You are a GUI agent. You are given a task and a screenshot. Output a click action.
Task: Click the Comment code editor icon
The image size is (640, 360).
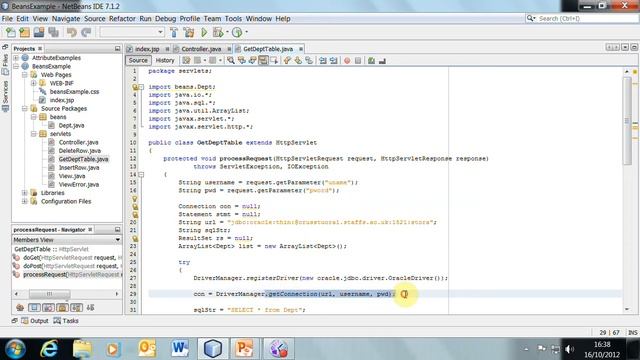click(371, 60)
